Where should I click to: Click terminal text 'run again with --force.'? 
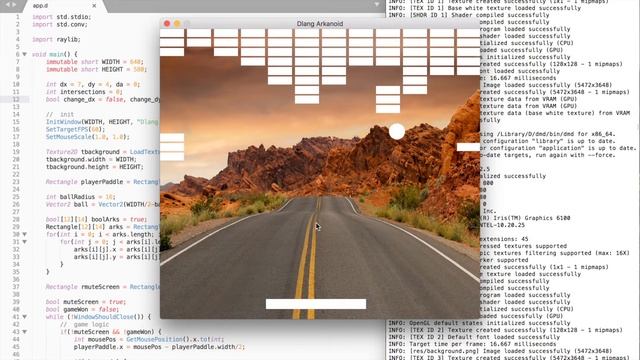click(x=576, y=155)
